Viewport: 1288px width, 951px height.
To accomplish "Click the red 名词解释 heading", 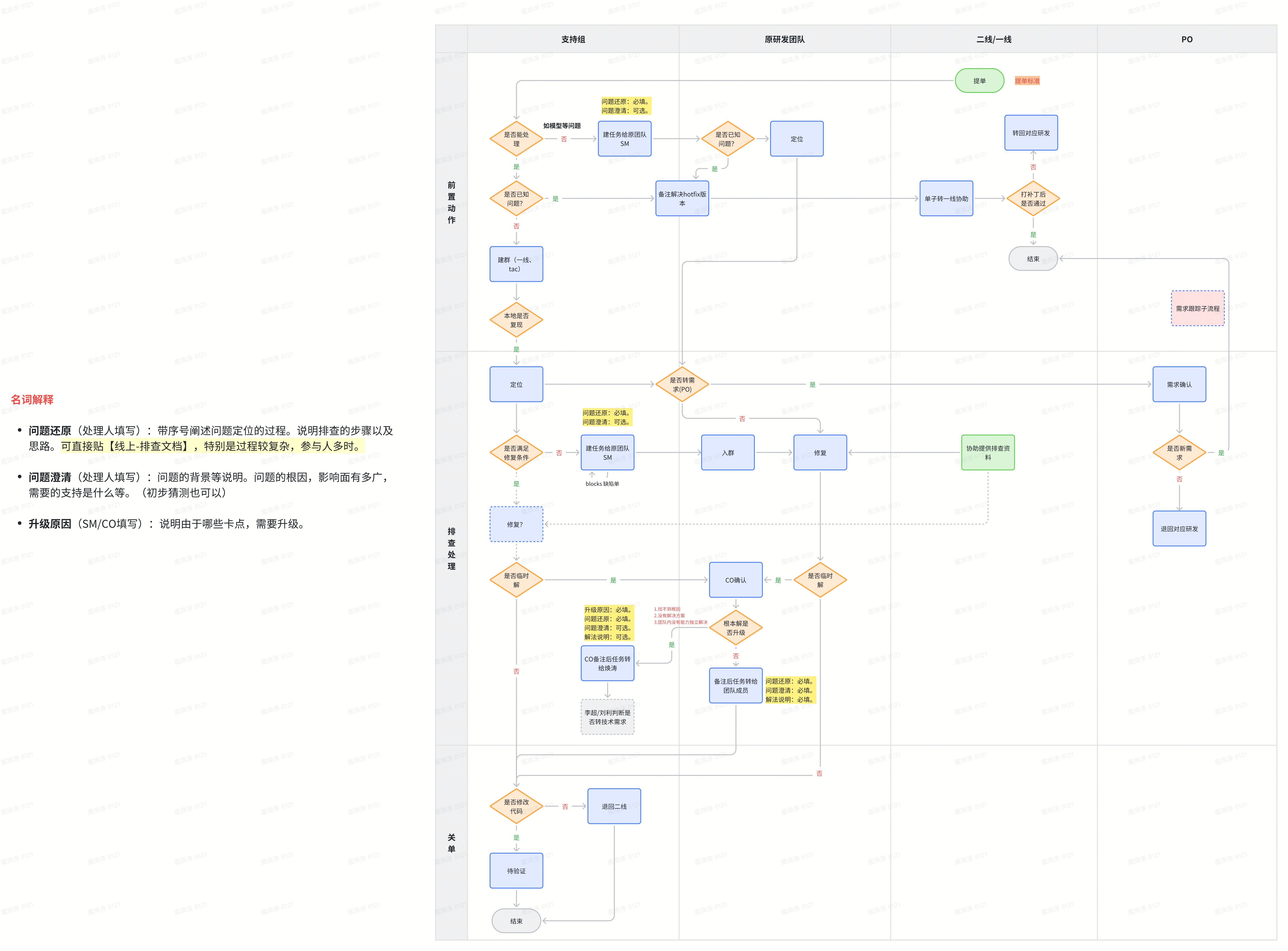I will pos(32,400).
